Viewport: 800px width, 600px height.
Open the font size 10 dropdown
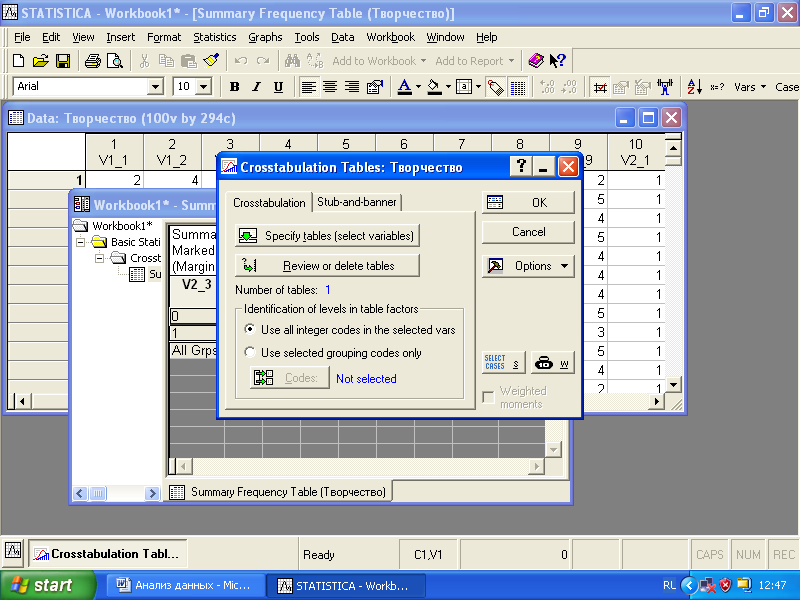coord(204,87)
